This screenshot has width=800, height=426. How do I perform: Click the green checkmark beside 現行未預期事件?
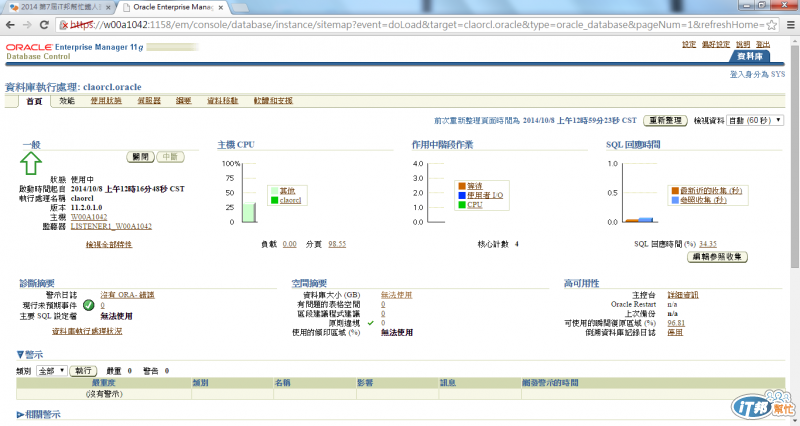89,305
